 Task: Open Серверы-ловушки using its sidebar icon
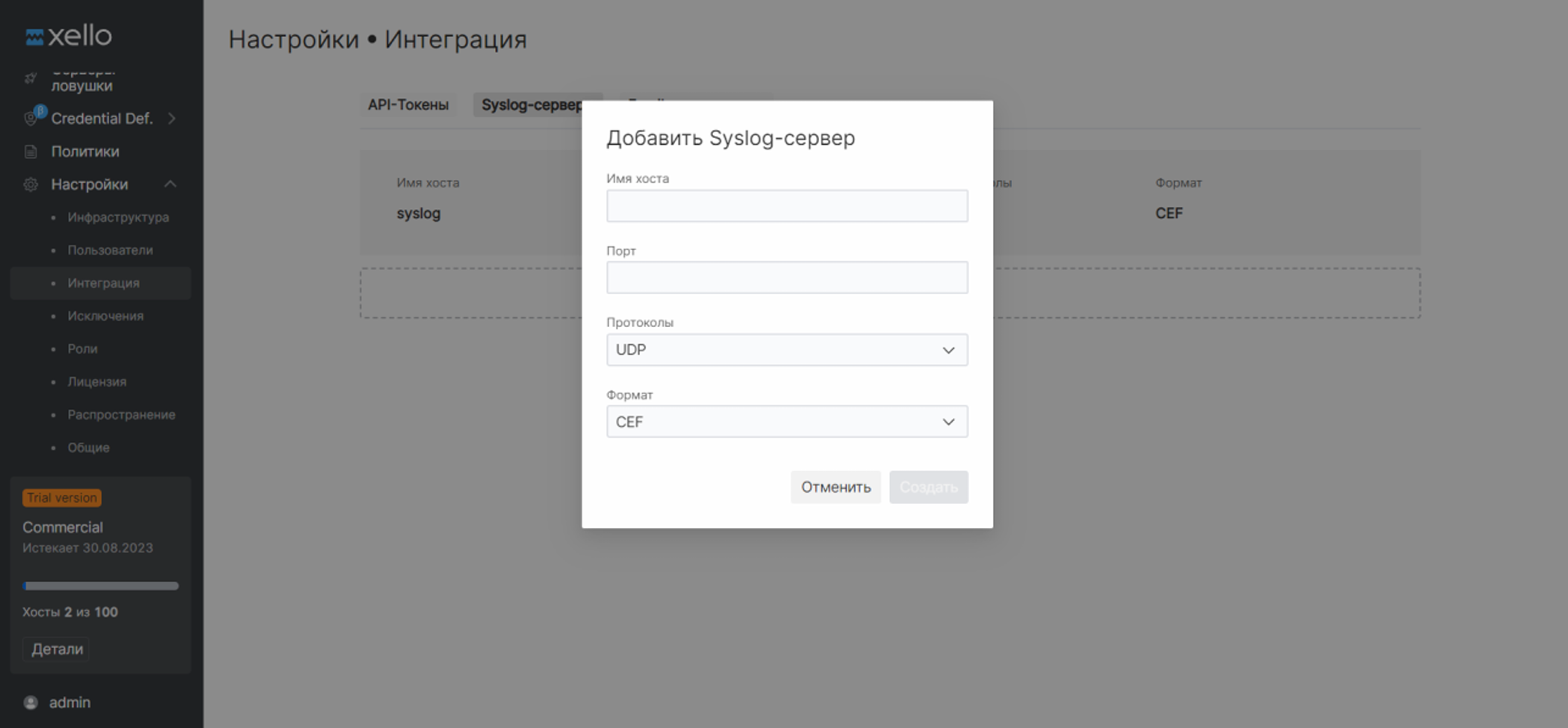tap(30, 77)
